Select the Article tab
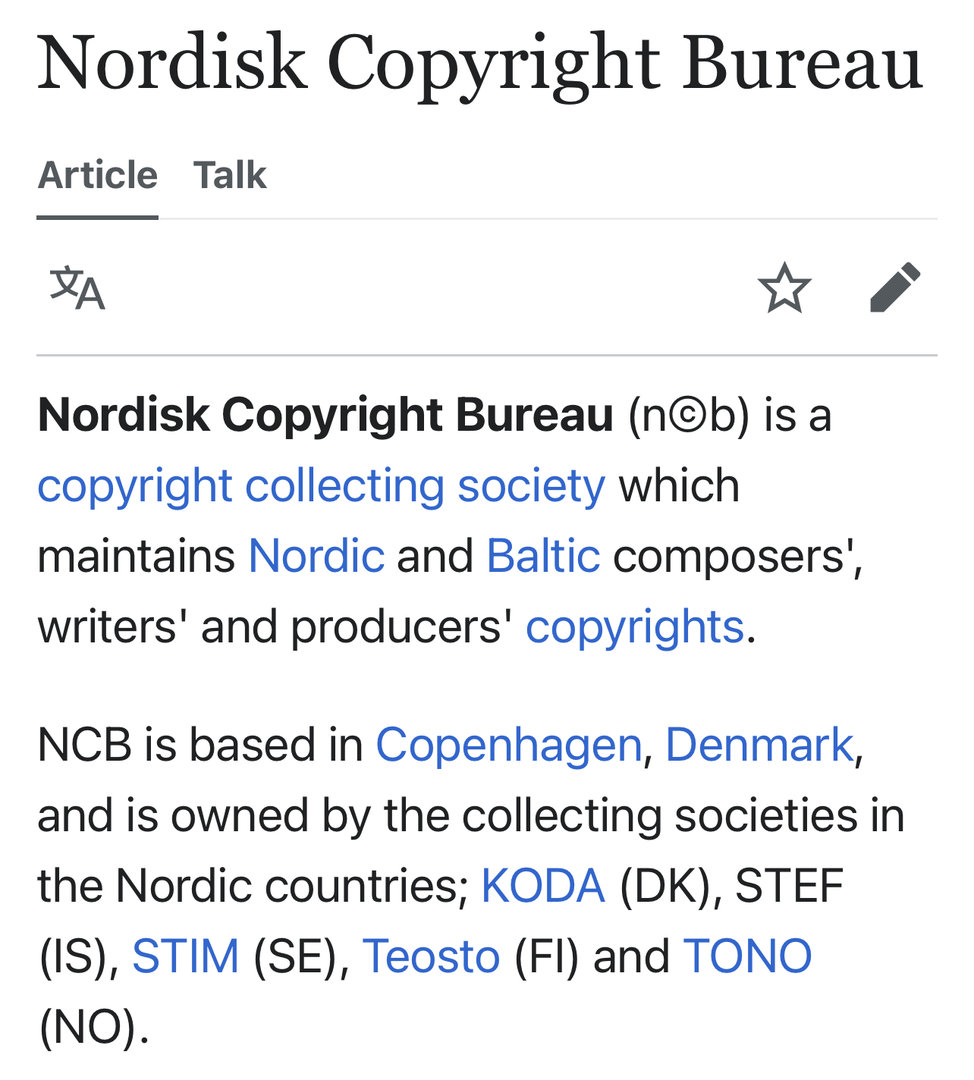Screen dimensions: 974x1080 [x=97, y=176]
